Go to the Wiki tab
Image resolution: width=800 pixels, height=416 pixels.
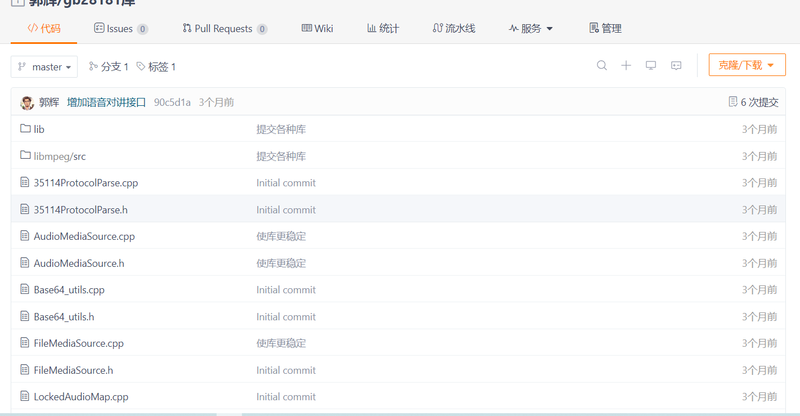tap(317, 29)
